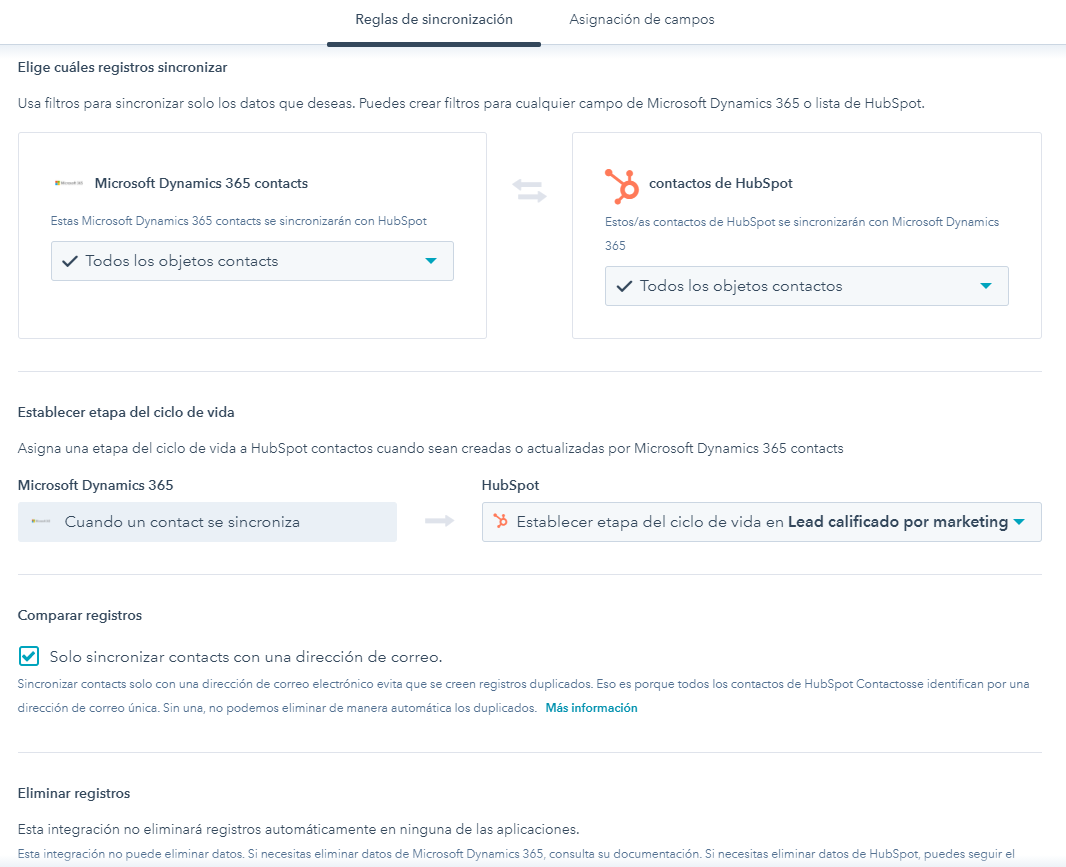Open the Más información link
1066x867 pixels.
coord(591,708)
